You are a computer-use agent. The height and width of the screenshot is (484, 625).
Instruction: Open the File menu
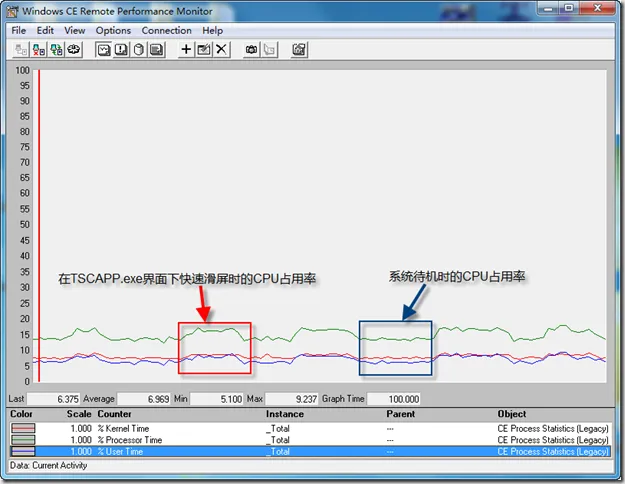tap(18, 31)
